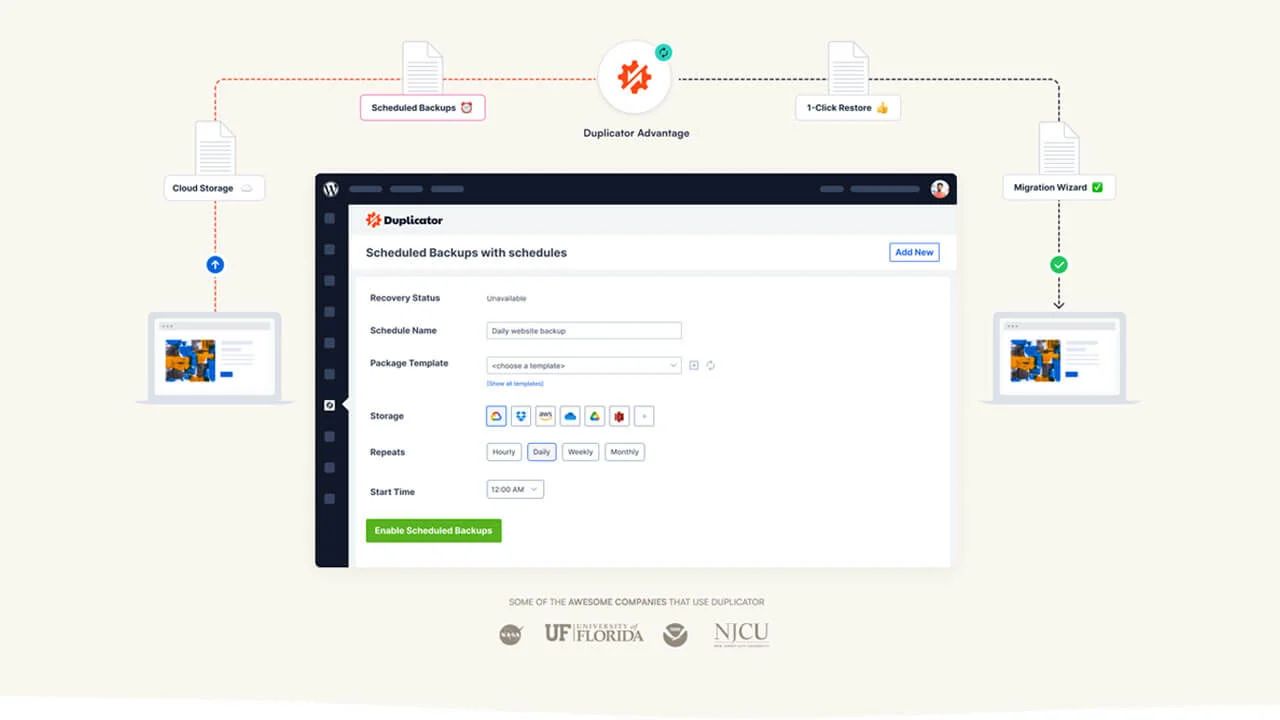1280x720 pixels.
Task: Click the 'Start Time' label
Action: [x=392, y=492]
